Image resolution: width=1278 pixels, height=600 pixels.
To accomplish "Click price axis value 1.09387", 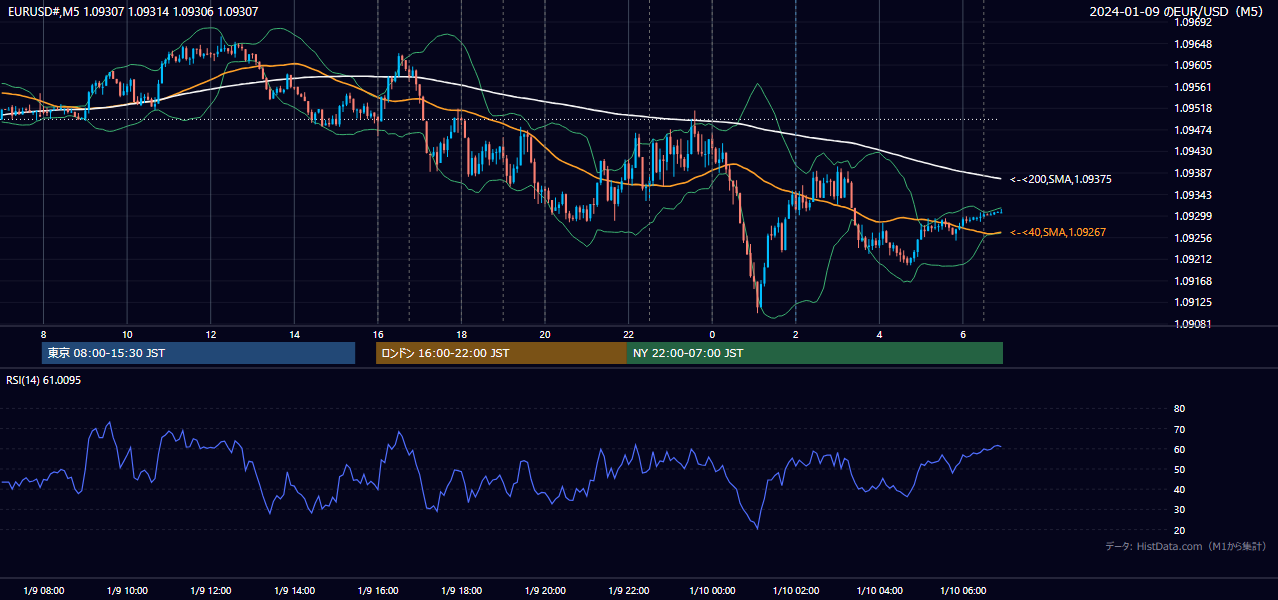I will click(x=1193, y=173).
